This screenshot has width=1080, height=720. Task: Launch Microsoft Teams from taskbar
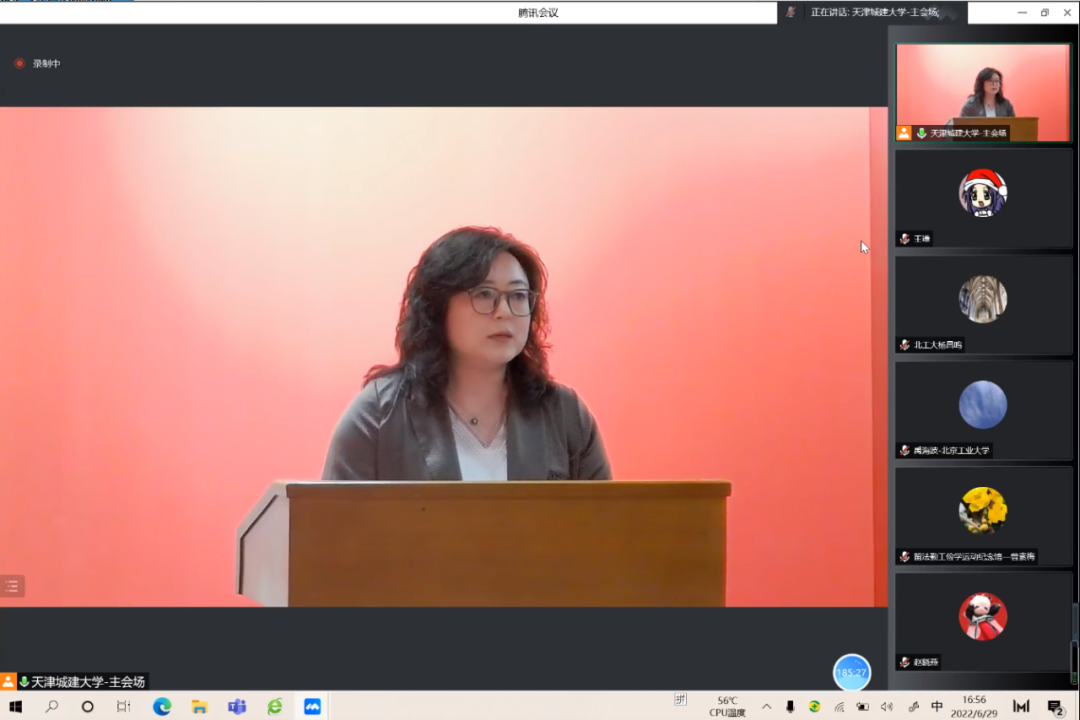coord(237,706)
